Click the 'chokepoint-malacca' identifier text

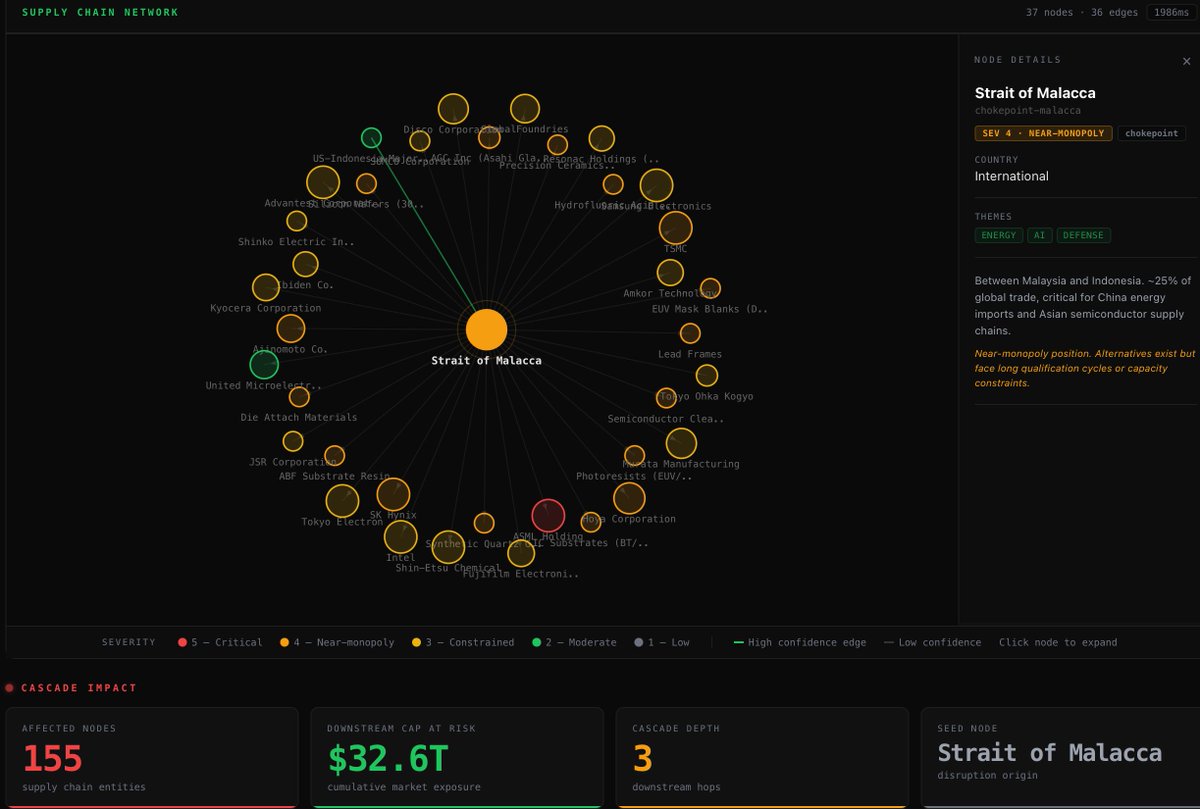(1028, 110)
